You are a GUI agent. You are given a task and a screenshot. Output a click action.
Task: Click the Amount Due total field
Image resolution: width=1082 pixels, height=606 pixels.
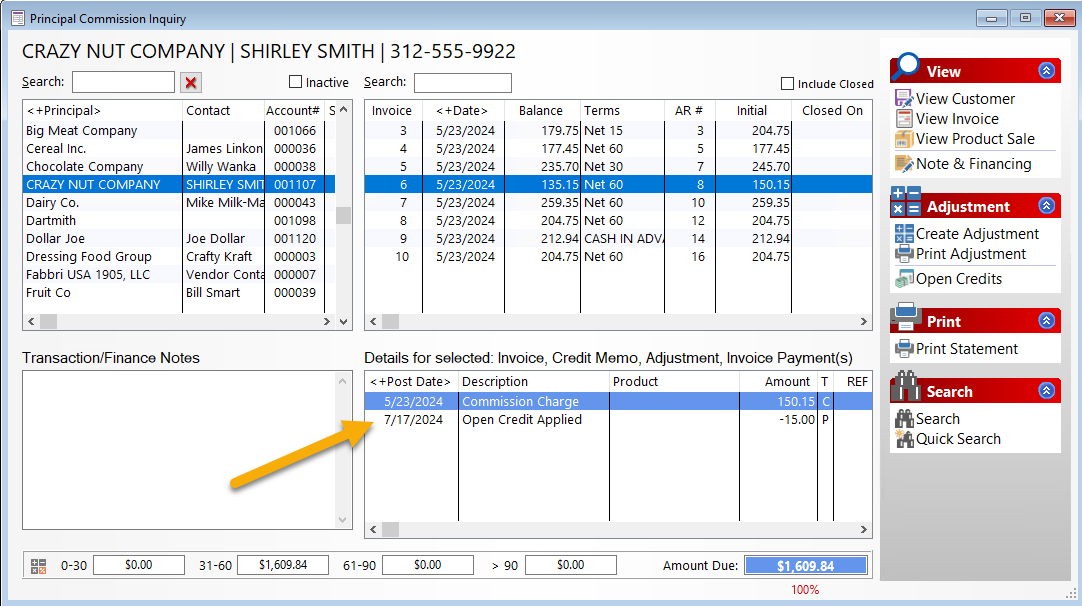[805, 566]
